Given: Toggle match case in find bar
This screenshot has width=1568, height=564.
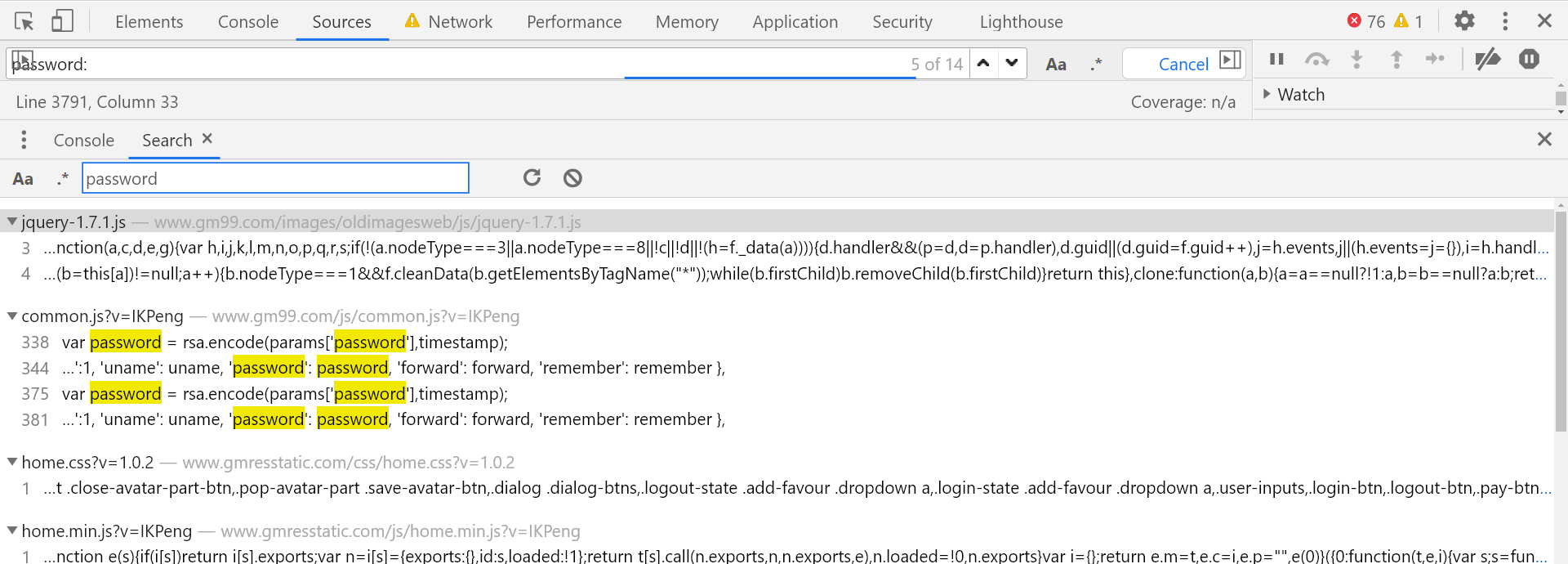Looking at the screenshot, I should [x=1056, y=64].
